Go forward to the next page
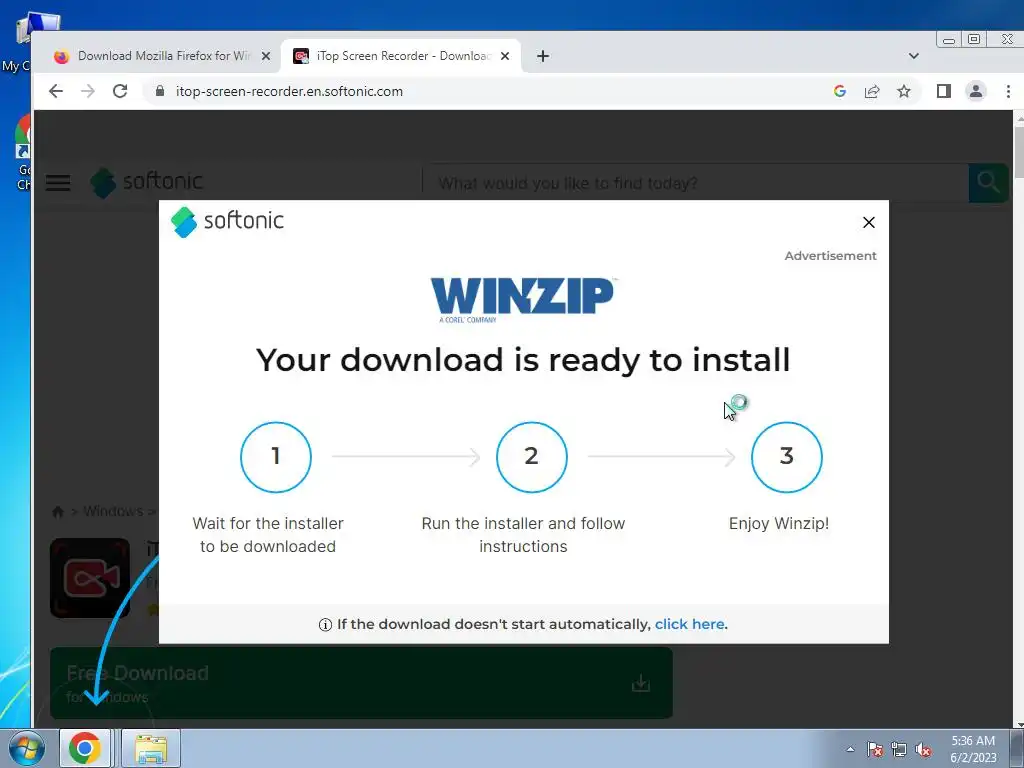Viewport: 1024px width, 768px height. [88, 91]
